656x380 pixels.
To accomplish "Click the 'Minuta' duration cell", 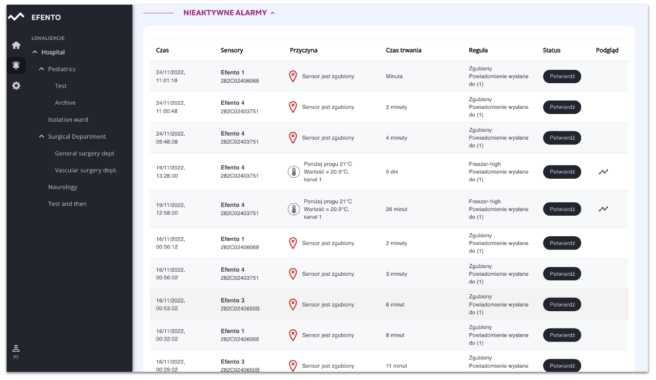I will [x=394, y=76].
